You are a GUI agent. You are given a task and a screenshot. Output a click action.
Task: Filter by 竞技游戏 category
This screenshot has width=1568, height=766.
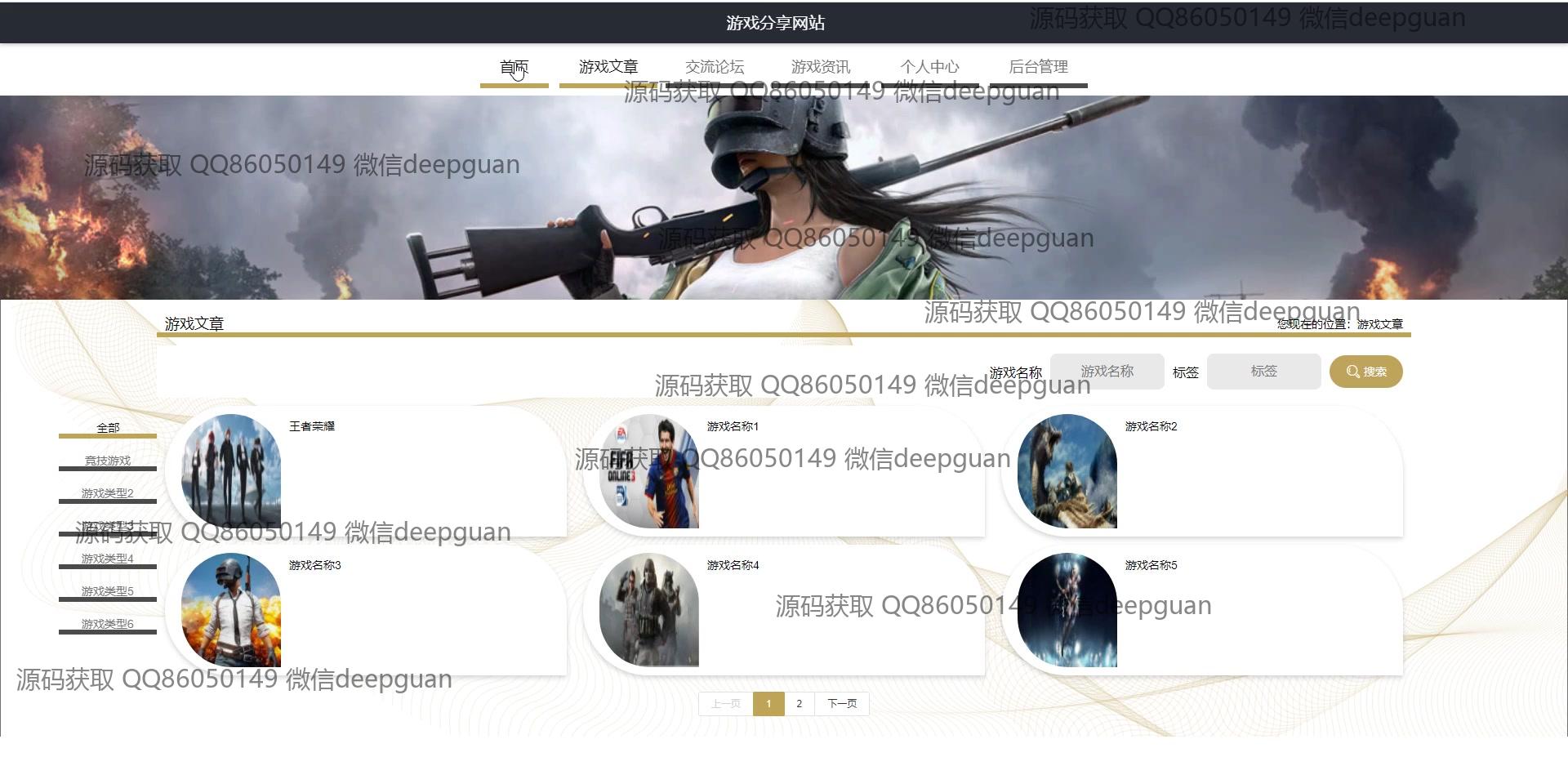(x=108, y=461)
